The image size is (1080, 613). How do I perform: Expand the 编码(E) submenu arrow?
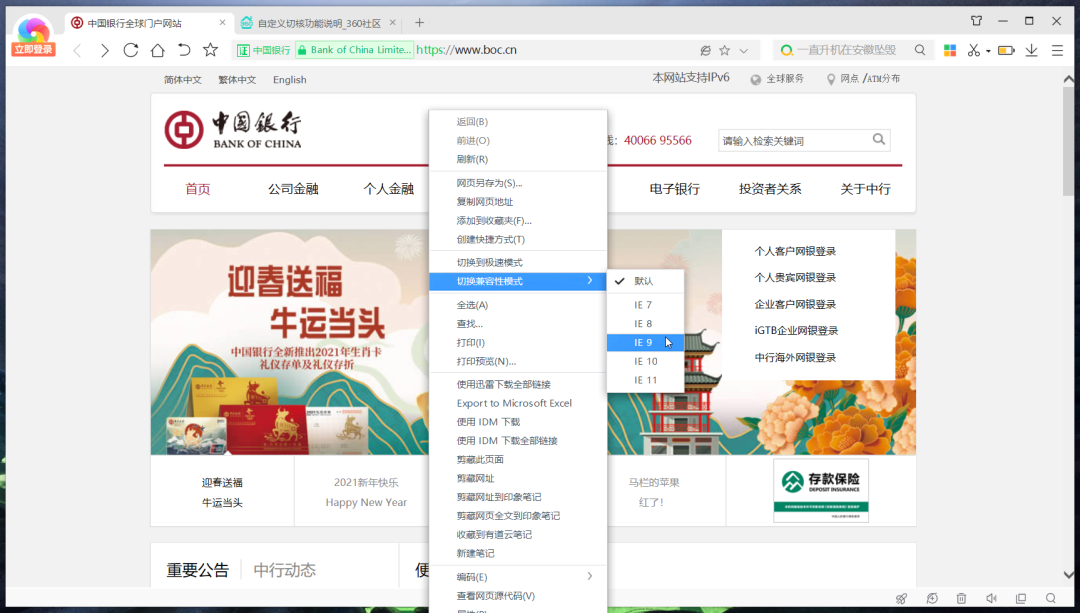tap(590, 576)
